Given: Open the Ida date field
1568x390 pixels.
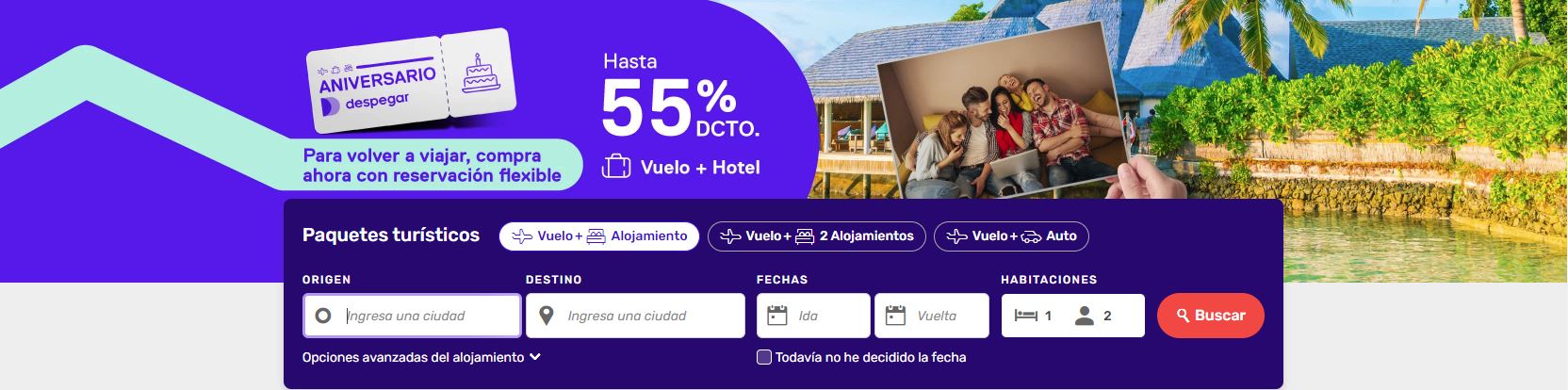Looking at the screenshot, I should point(813,316).
